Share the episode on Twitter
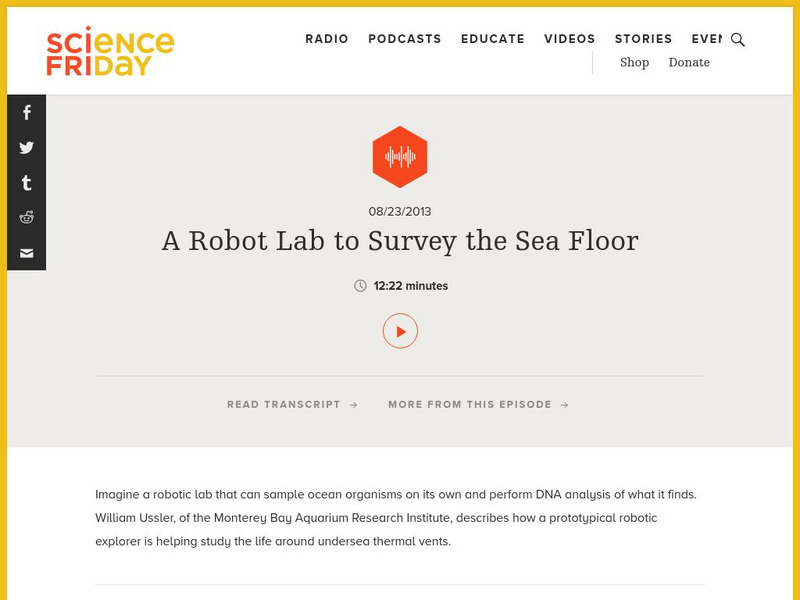Screen dimensions: 800x600 (x=27, y=148)
